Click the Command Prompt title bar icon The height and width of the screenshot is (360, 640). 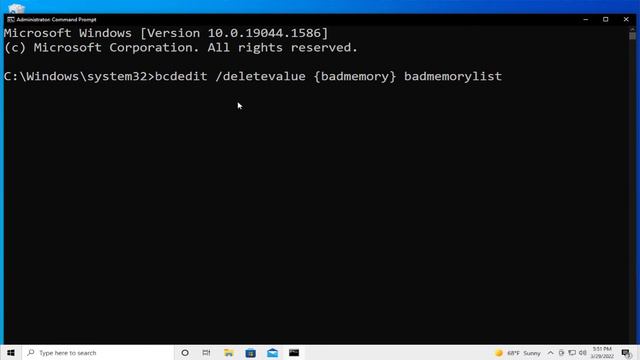(11, 19)
